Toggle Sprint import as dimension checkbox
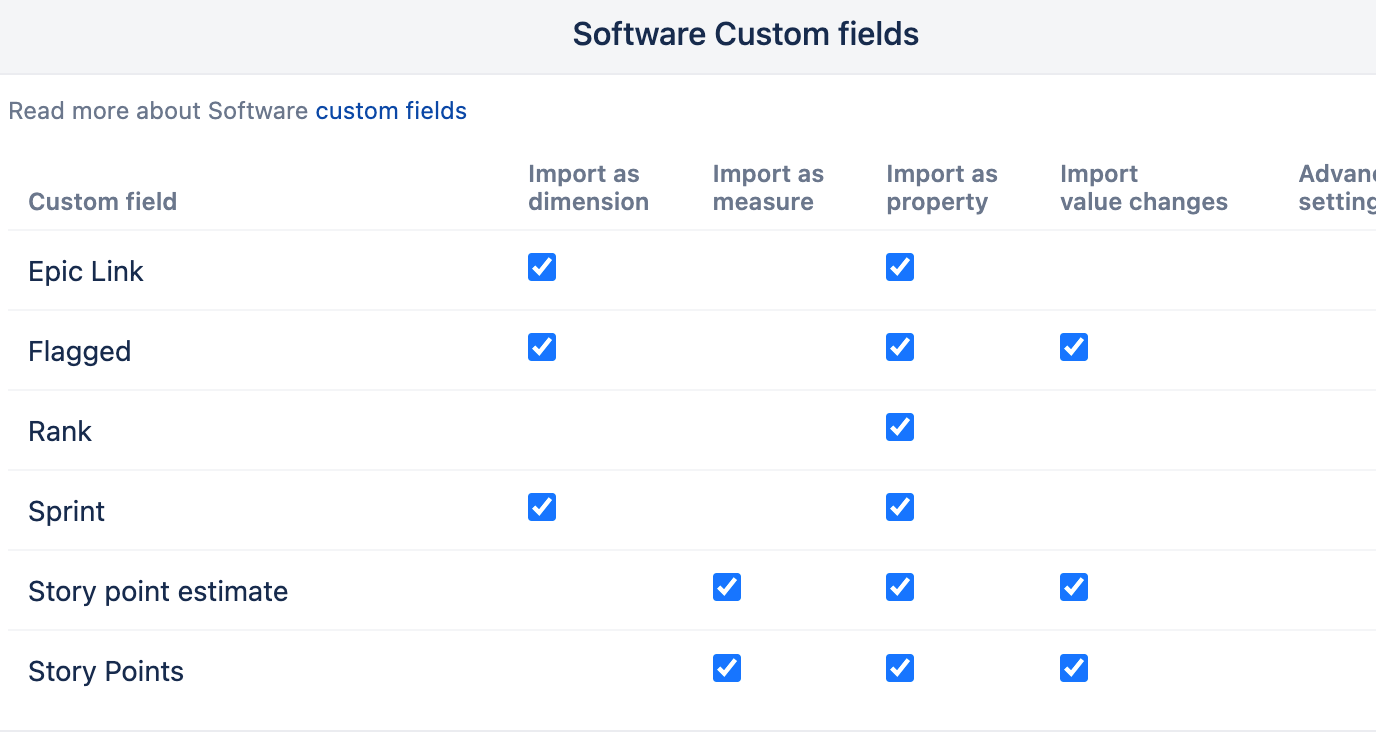The height and width of the screenshot is (733, 1376). [x=542, y=507]
